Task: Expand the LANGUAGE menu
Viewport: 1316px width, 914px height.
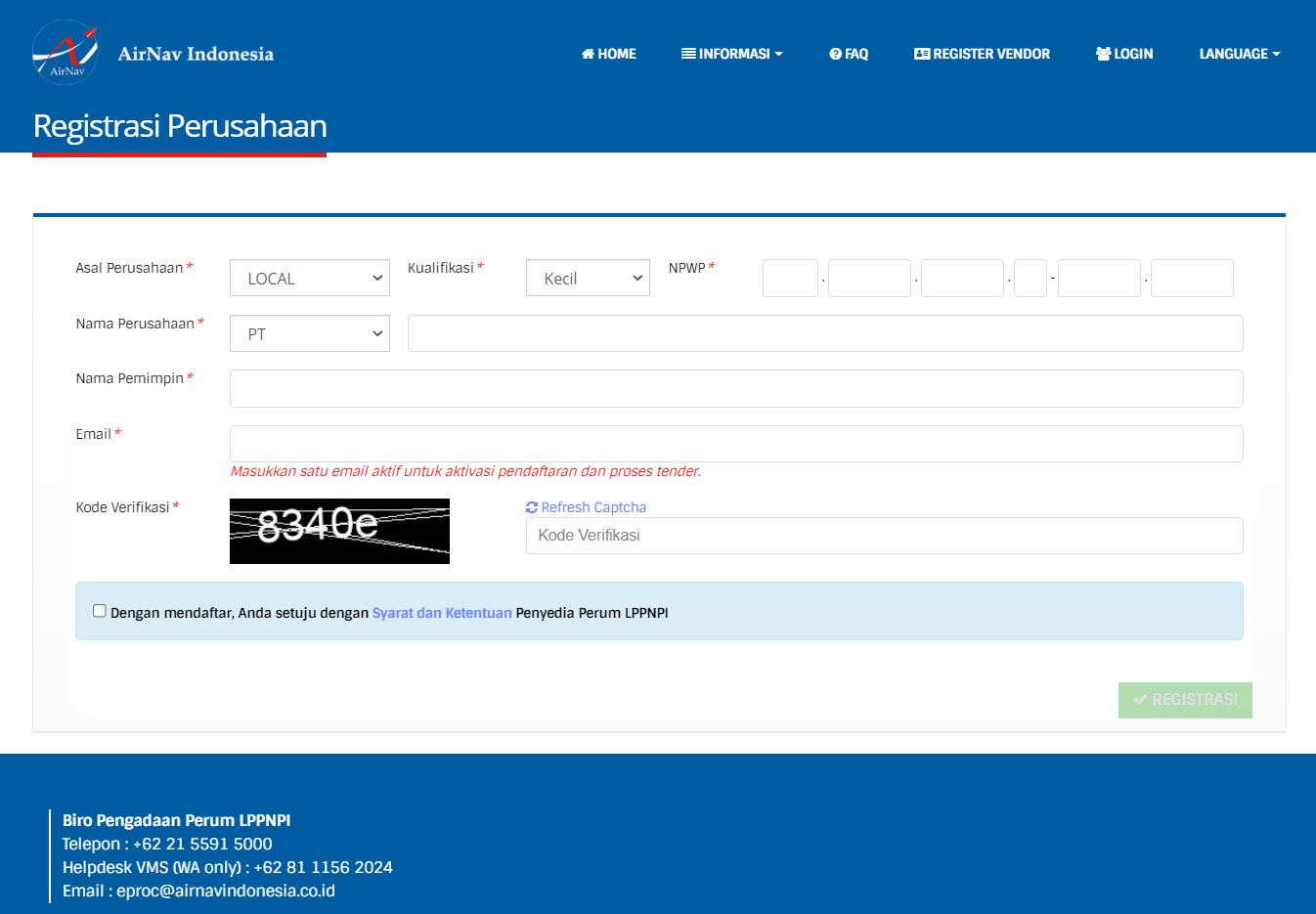Action: (1240, 54)
